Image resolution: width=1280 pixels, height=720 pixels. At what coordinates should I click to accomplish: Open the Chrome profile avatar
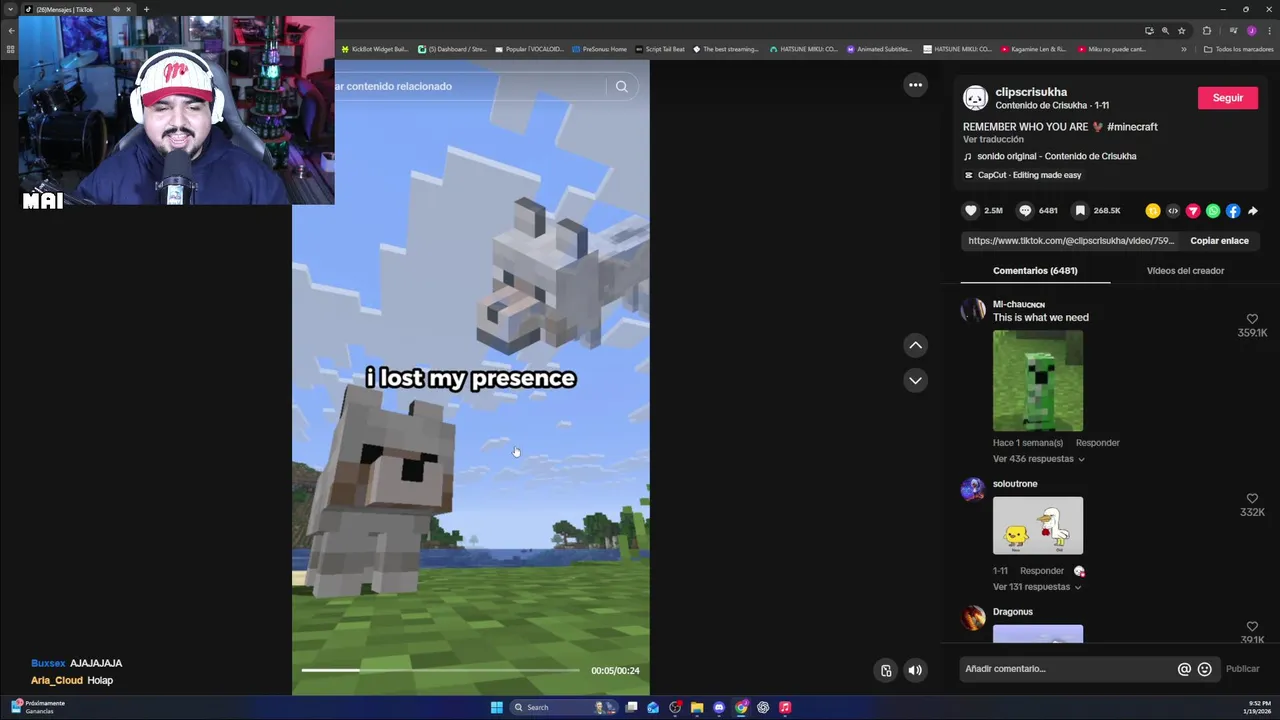pyautogui.click(x=1251, y=31)
